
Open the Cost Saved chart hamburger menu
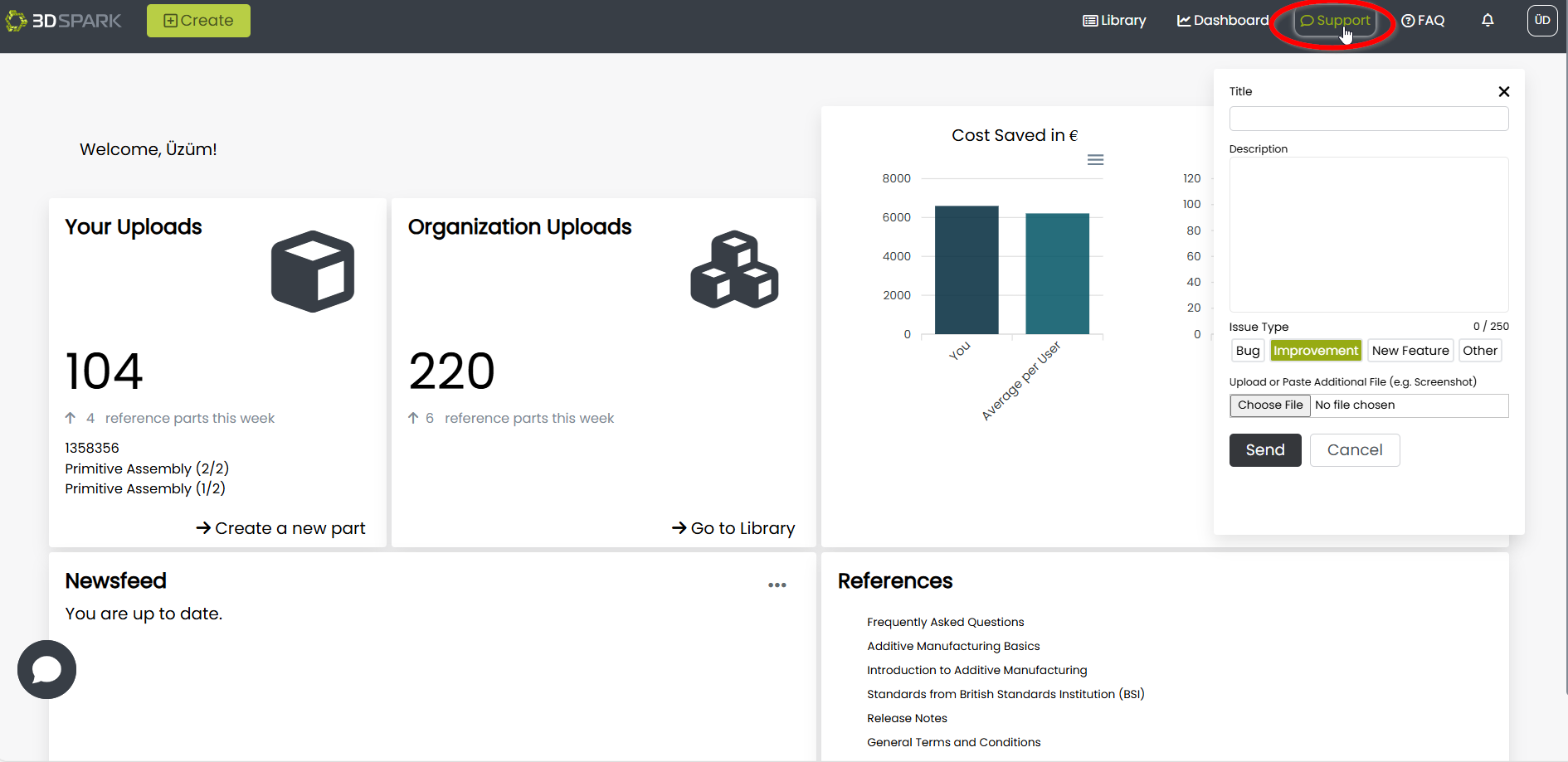click(x=1095, y=159)
